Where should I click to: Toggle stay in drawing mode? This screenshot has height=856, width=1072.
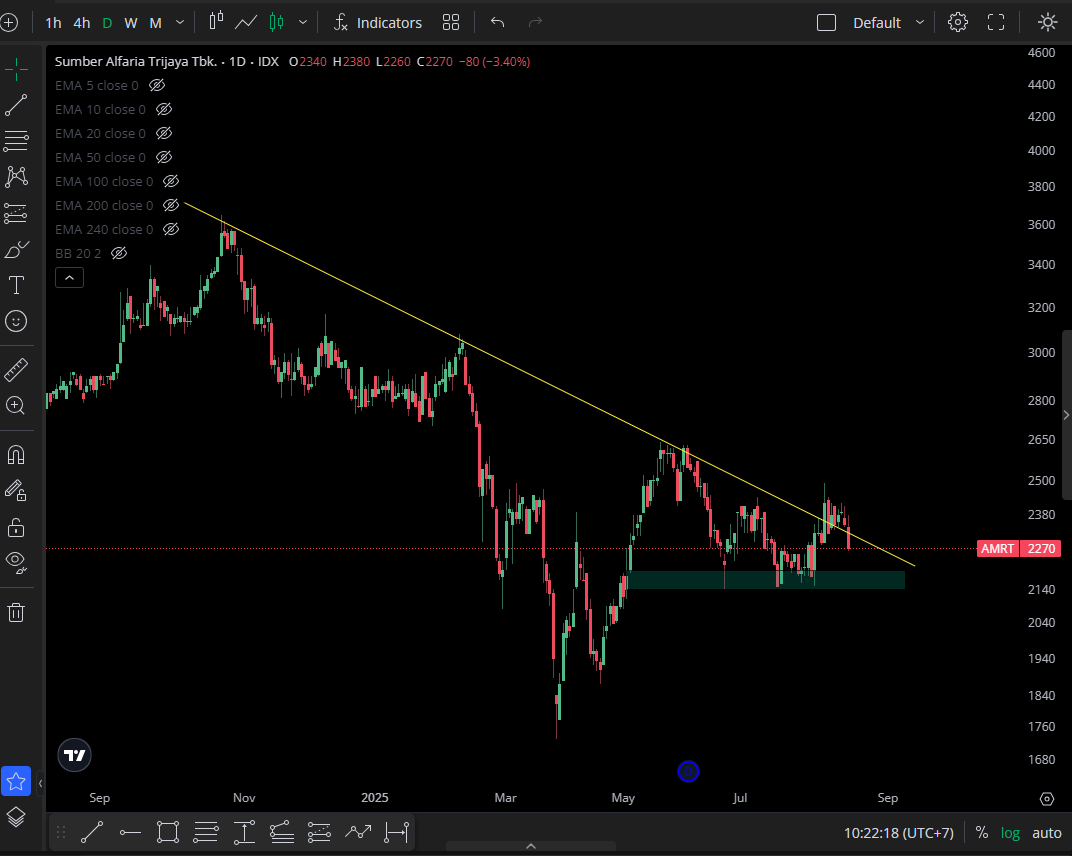coord(16,490)
